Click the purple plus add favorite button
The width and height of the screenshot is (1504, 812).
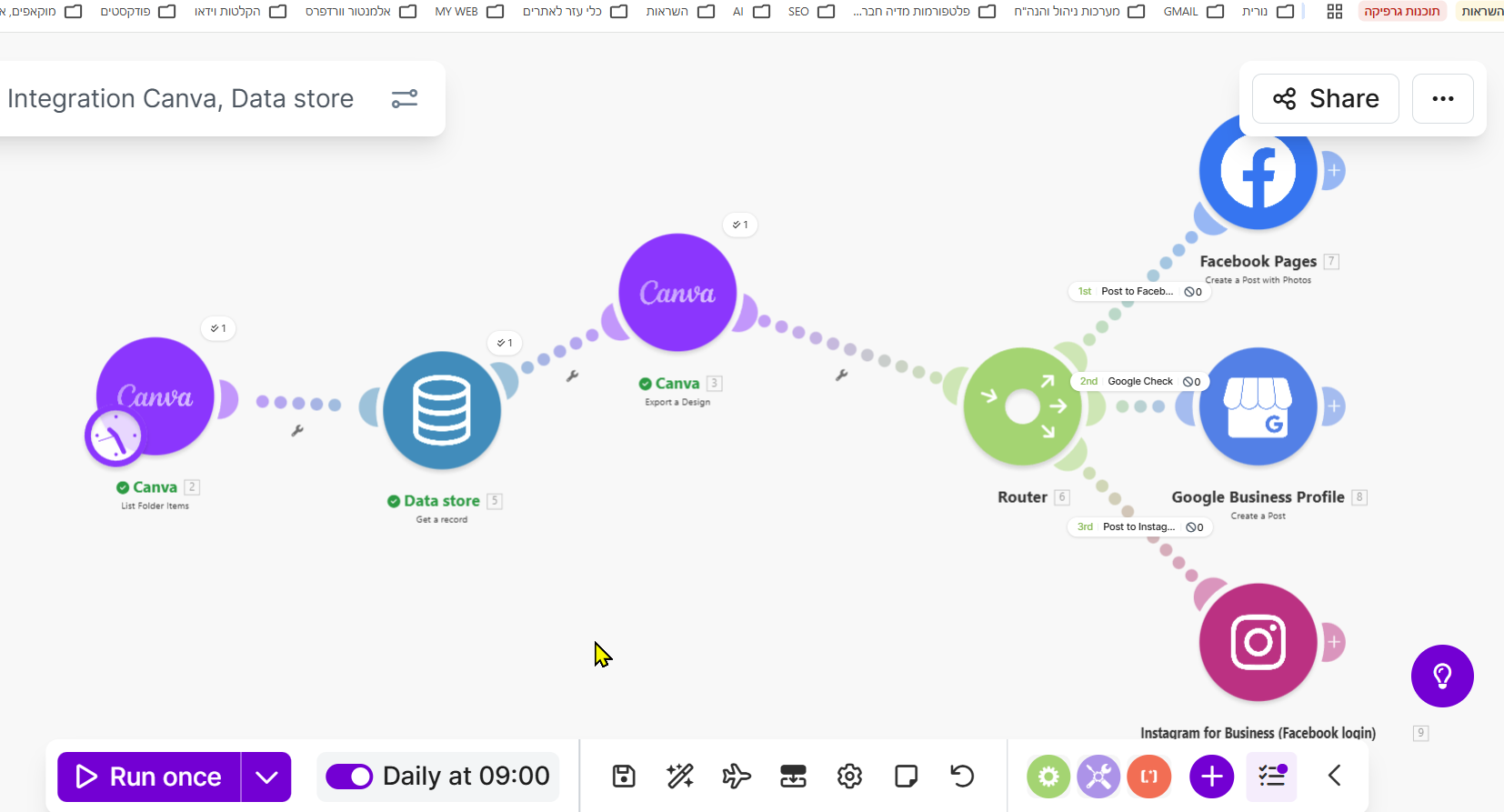(1212, 777)
